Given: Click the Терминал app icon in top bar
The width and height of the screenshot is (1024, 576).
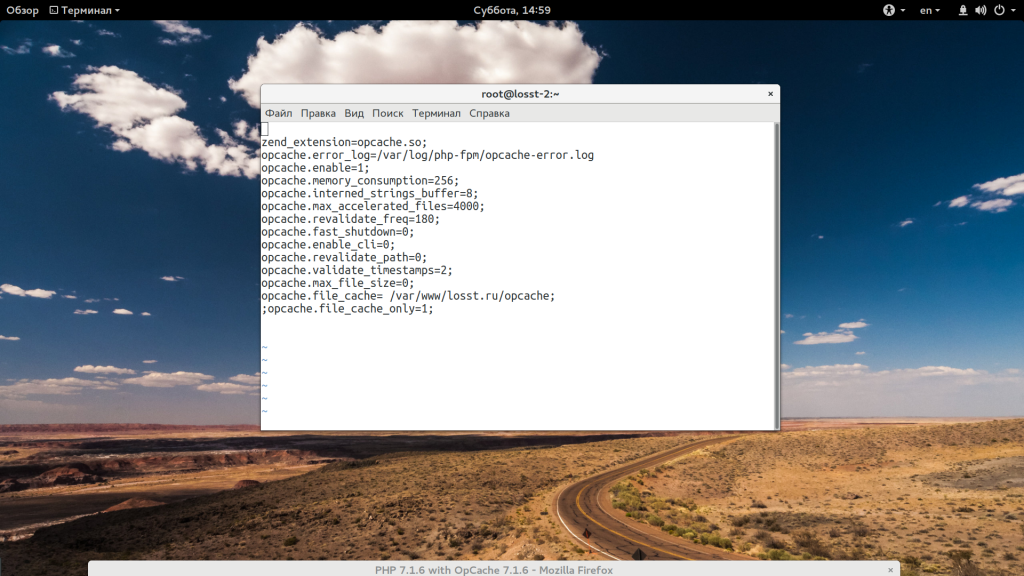Looking at the screenshot, I should point(54,10).
